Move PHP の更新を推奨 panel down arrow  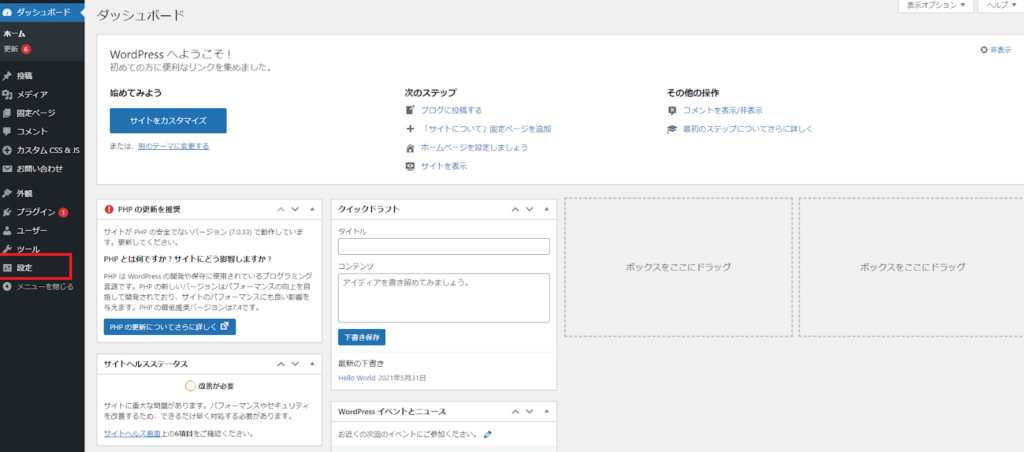coord(294,209)
